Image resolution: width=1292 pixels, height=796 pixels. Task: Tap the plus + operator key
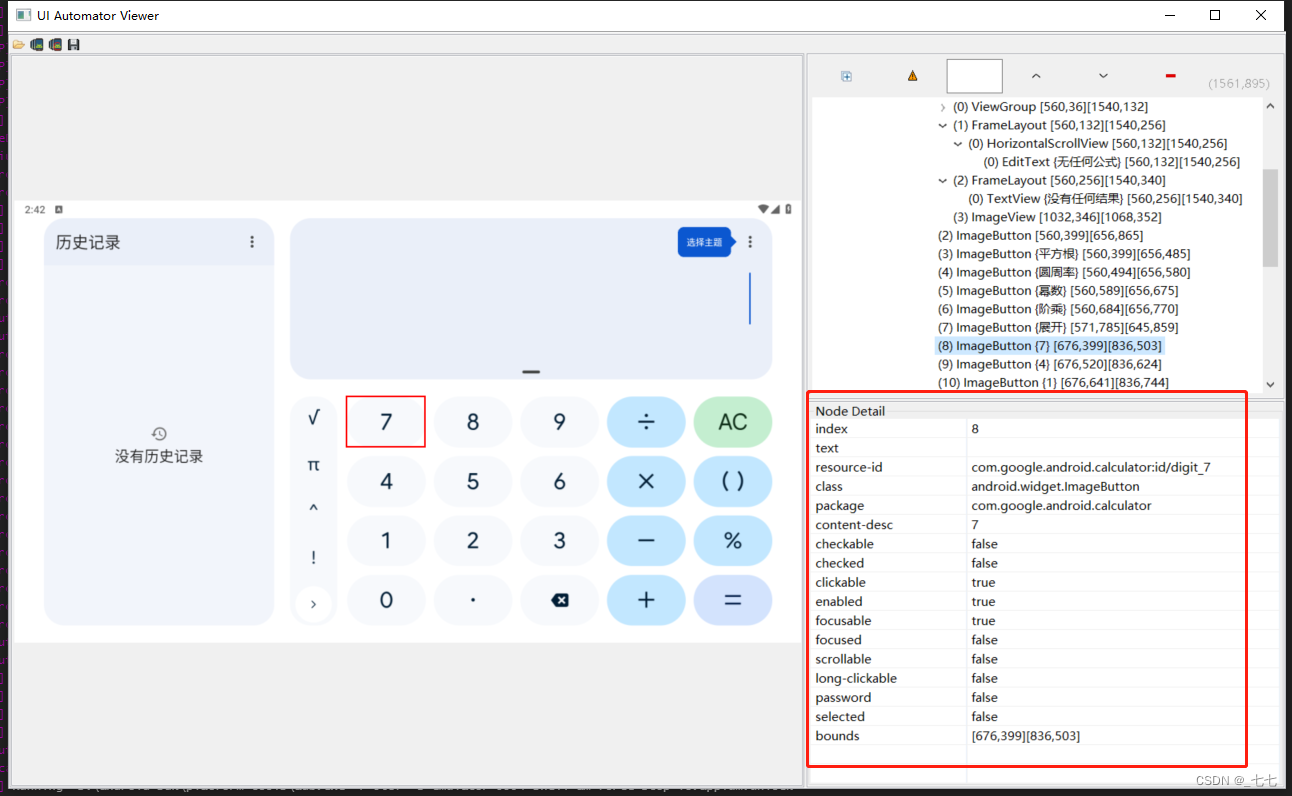tap(646, 600)
